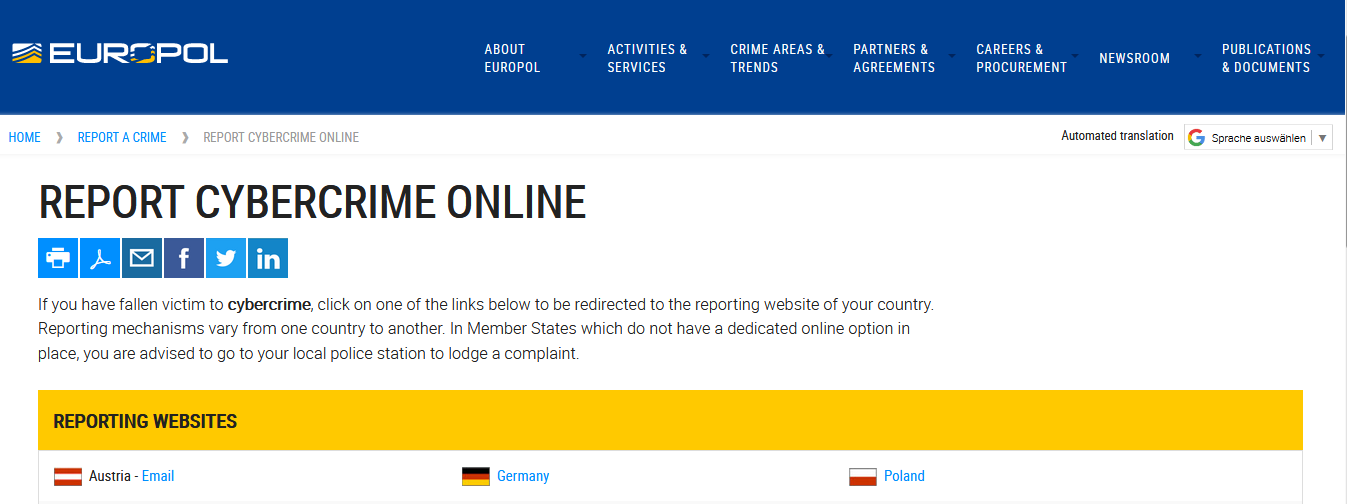Screen dimensions: 1347x504
Task: Click the Germany flag icon
Action: 476,476
